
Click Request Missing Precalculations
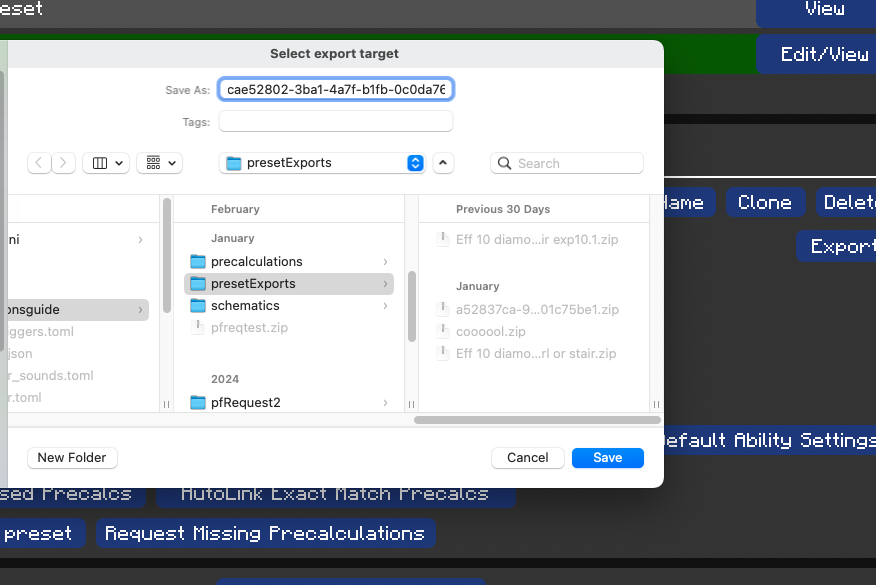pyautogui.click(x=265, y=533)
